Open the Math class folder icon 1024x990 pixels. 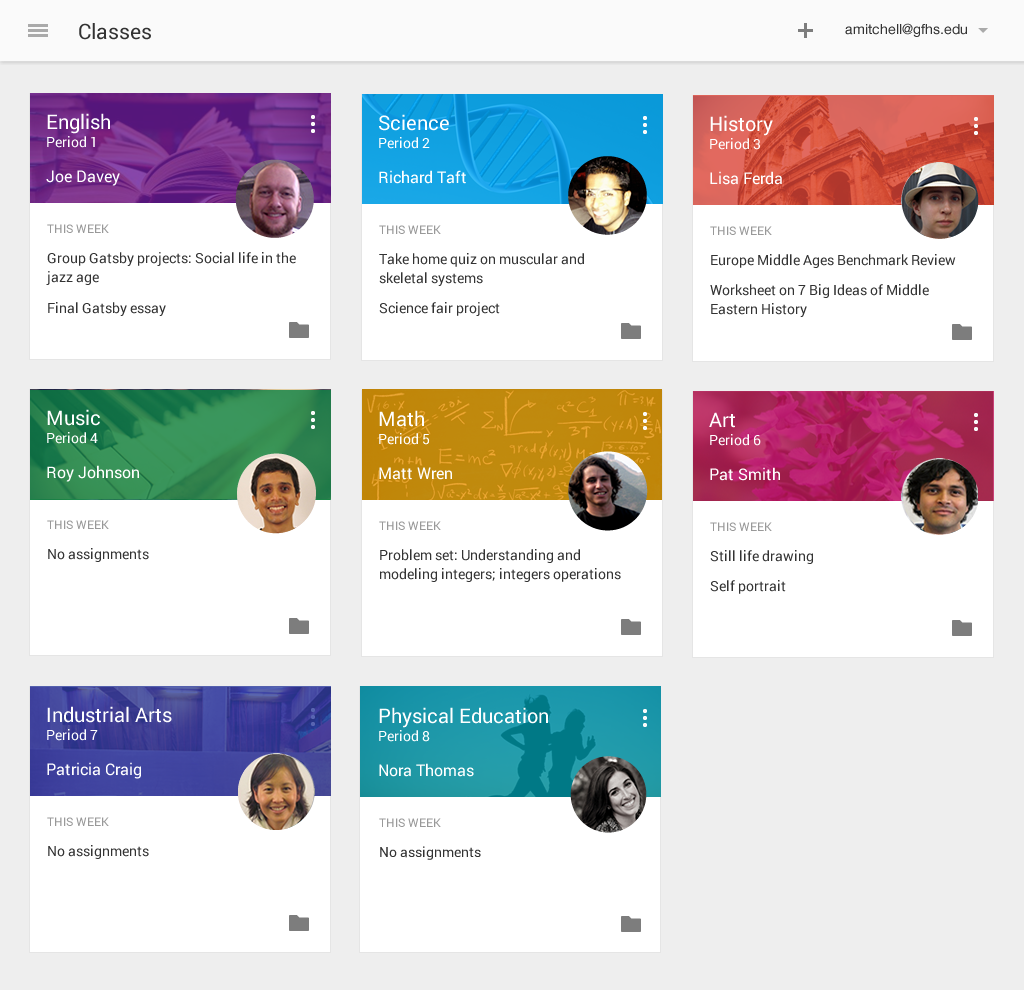tap(631, 627)
